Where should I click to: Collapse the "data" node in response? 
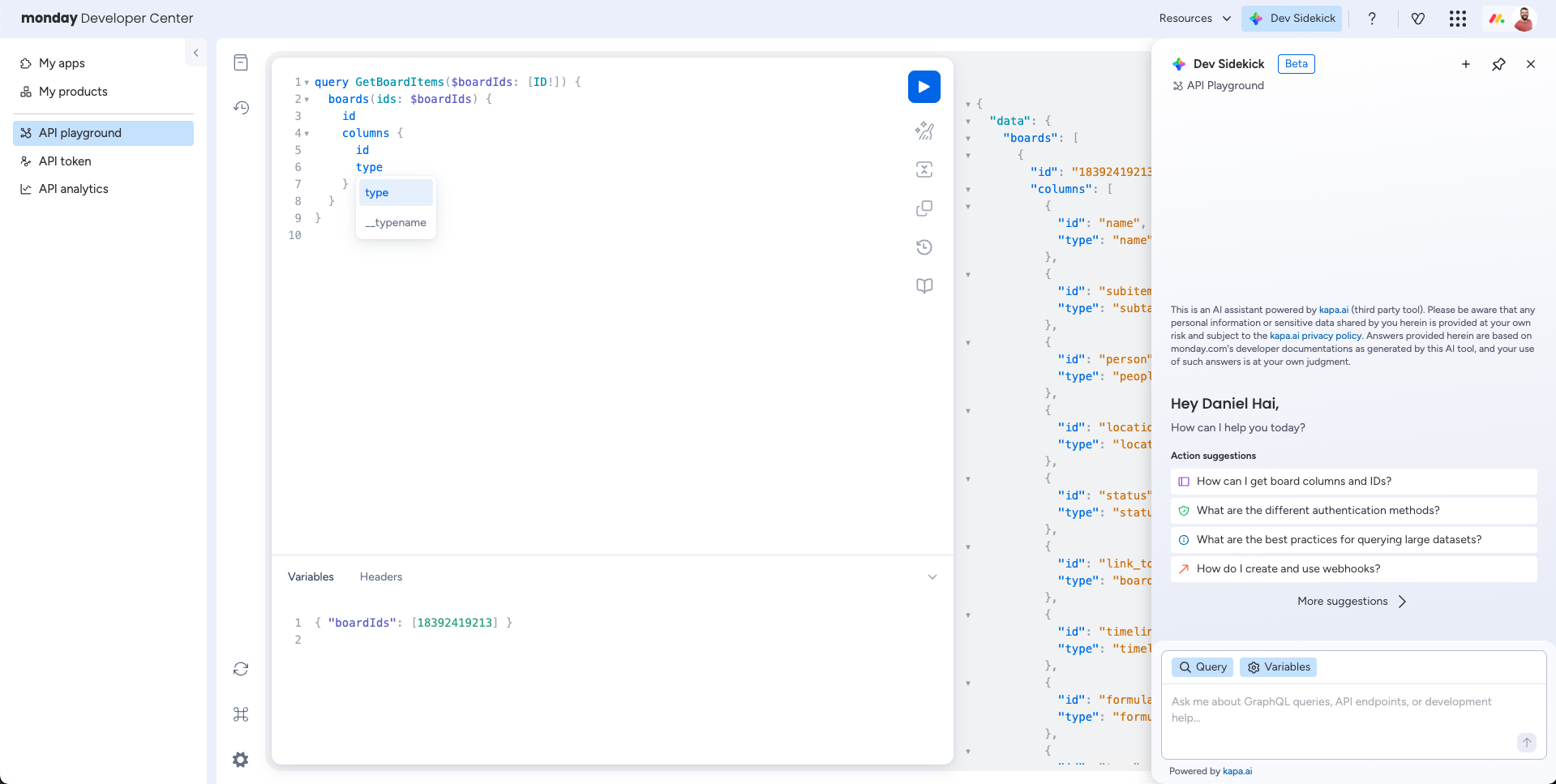point(968,122)
